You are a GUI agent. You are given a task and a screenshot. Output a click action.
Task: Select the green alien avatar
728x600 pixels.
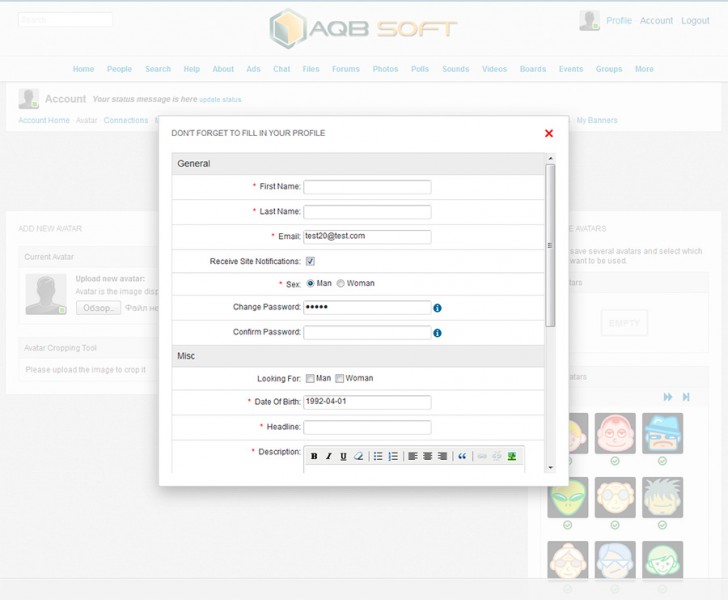coord(568,497)
